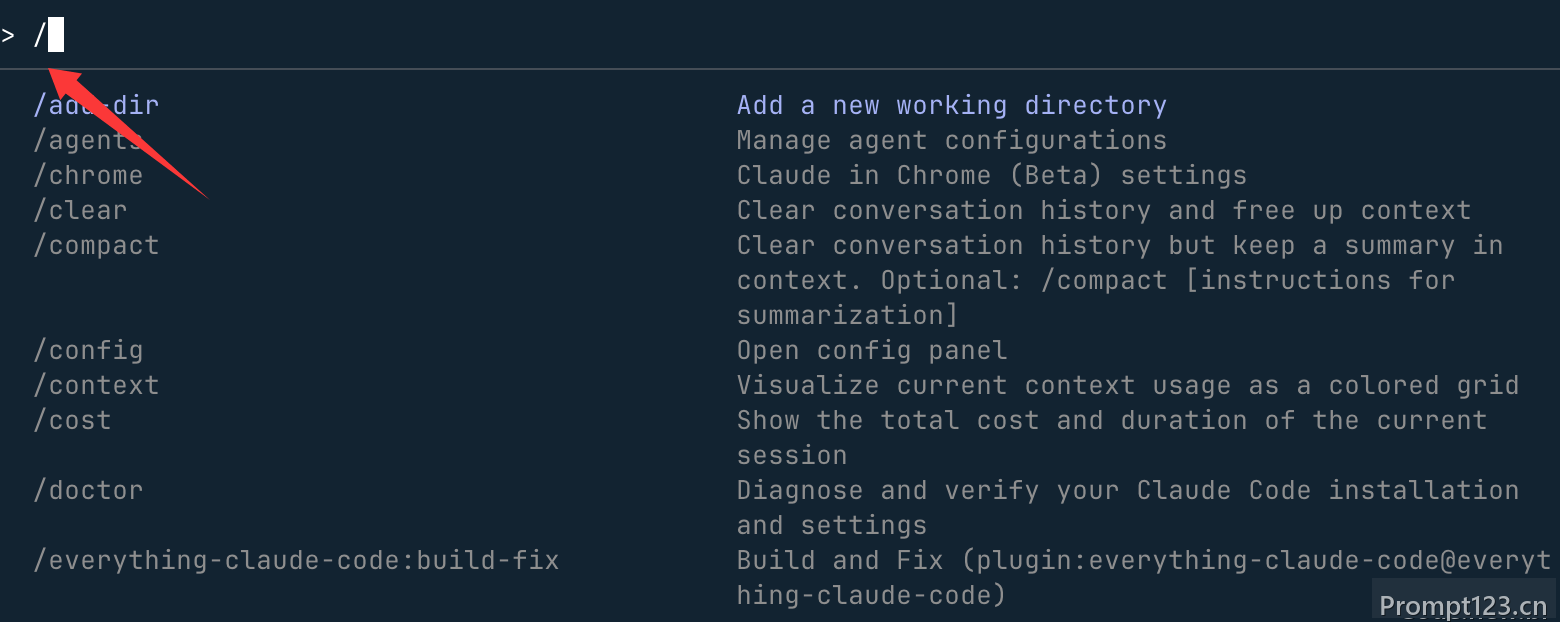Viewport: 1560px width, 622px height.
Task: Run the /doctor command entry
Action: [x=88, y=490]
